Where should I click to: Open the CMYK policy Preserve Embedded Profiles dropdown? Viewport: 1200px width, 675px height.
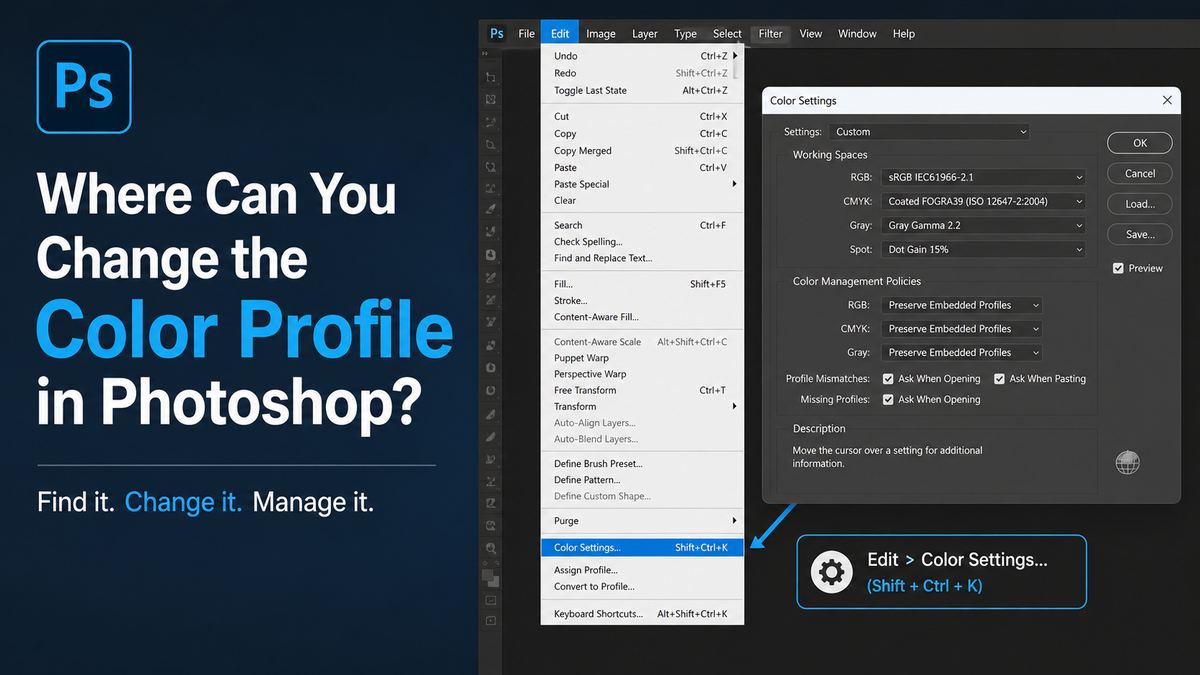962,329
